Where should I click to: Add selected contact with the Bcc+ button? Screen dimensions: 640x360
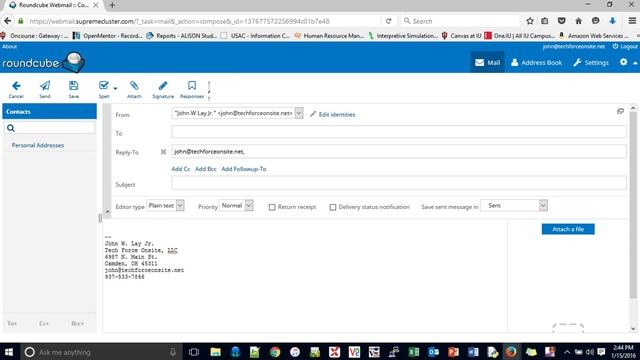(x=78, y=323)
